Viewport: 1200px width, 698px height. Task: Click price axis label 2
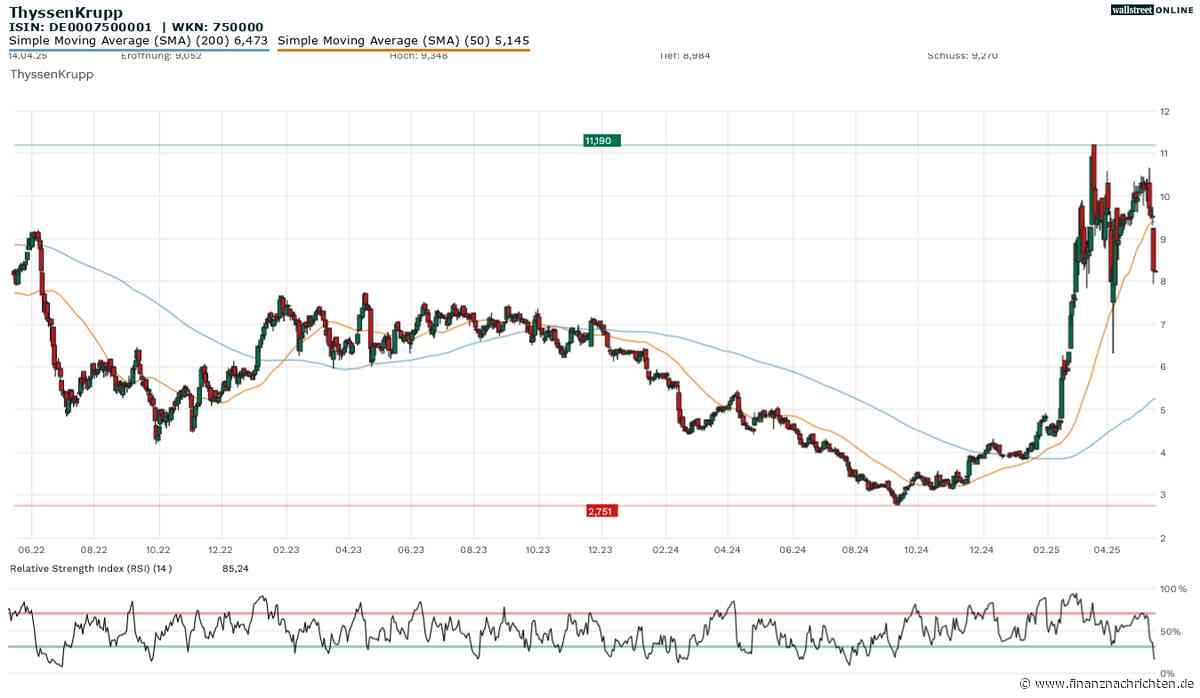tap(1162, 539)
